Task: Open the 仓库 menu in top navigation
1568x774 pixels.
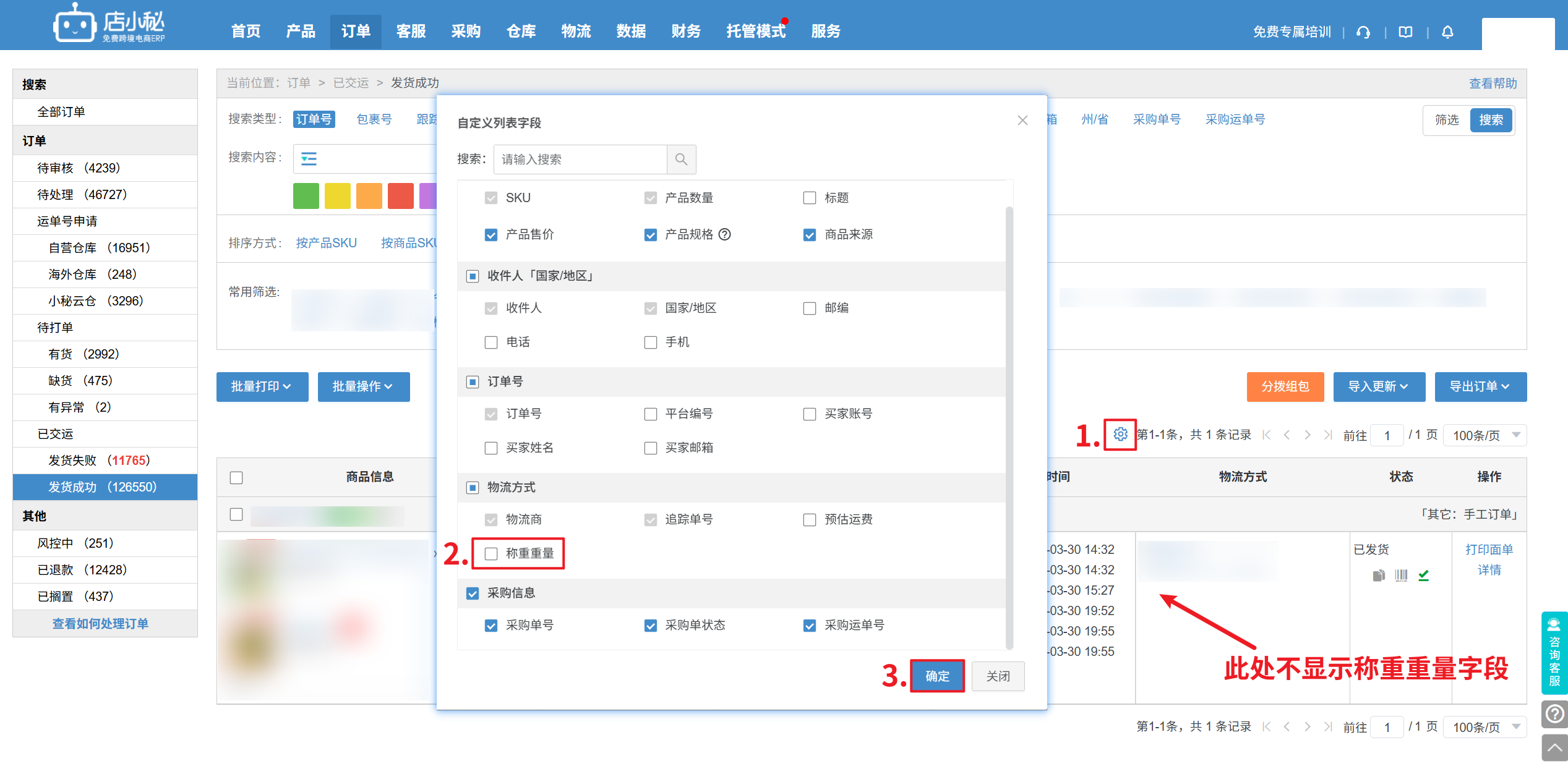Action: click(x=521, y=31)
